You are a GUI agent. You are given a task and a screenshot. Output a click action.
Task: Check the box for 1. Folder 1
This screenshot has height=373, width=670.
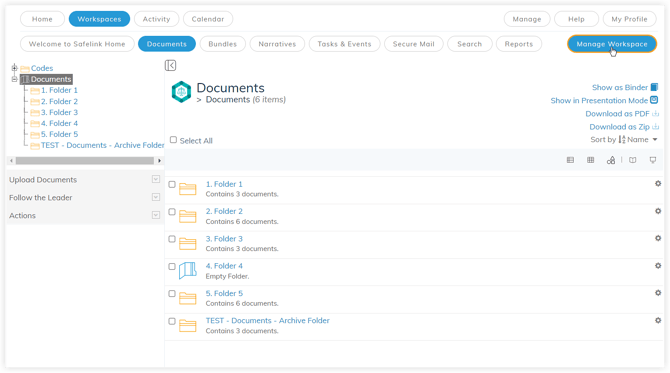(x=172, y=185)
